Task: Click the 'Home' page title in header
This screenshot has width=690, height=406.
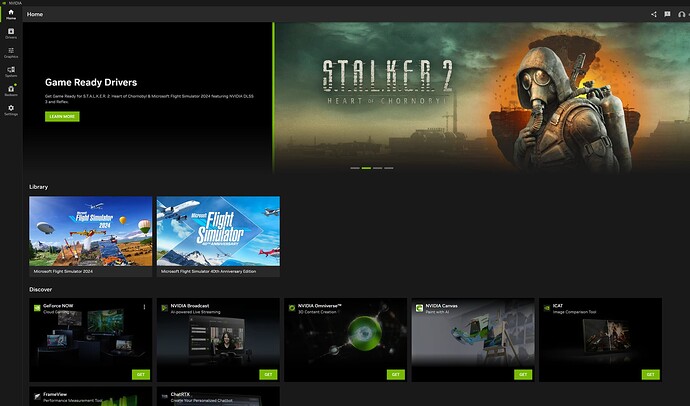Action: (35, 14)
